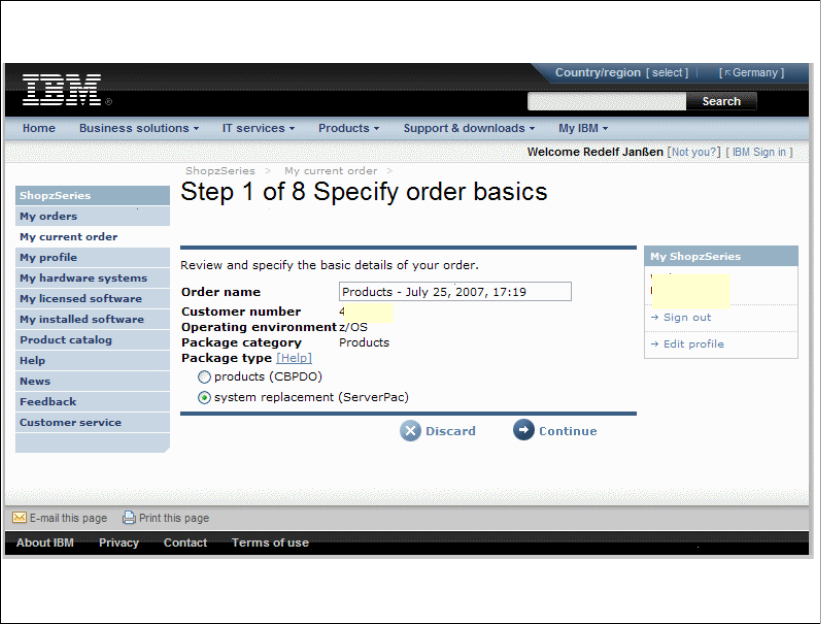821x624 pixels.
Task: Open Privacy footer link
Action: coord(119,543)
